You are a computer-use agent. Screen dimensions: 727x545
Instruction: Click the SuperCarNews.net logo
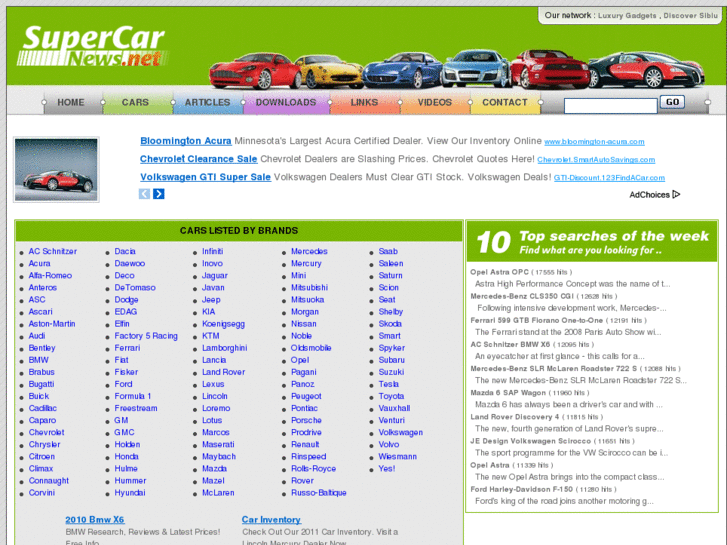(x=93, y=46)
